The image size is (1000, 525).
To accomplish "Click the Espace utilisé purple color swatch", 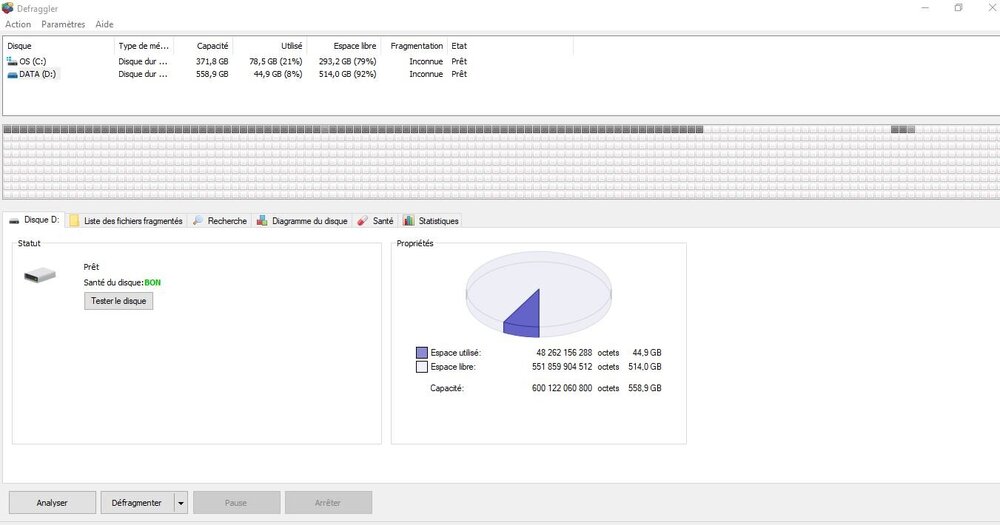I will click(422, 353).
